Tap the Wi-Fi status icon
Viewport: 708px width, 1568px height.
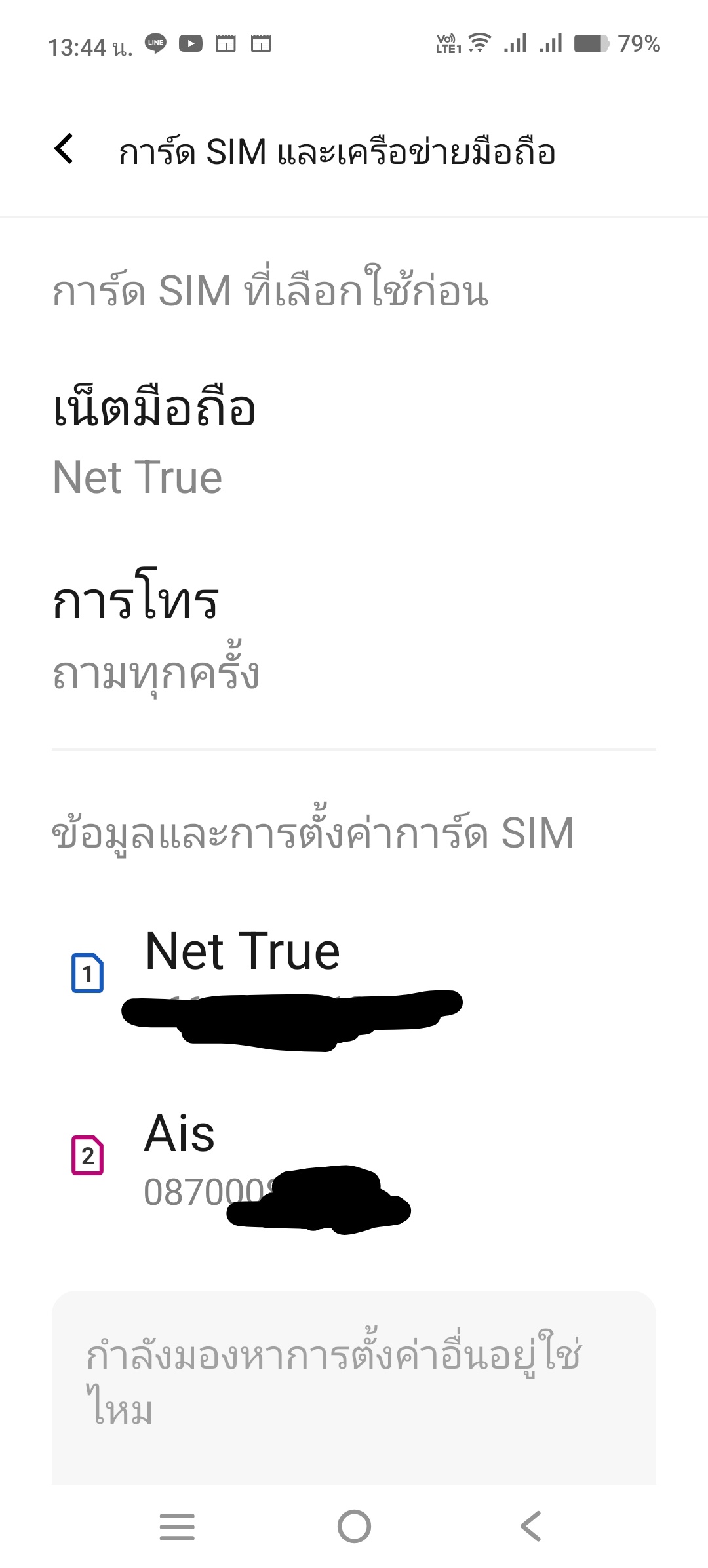click(x=480, y=43)
